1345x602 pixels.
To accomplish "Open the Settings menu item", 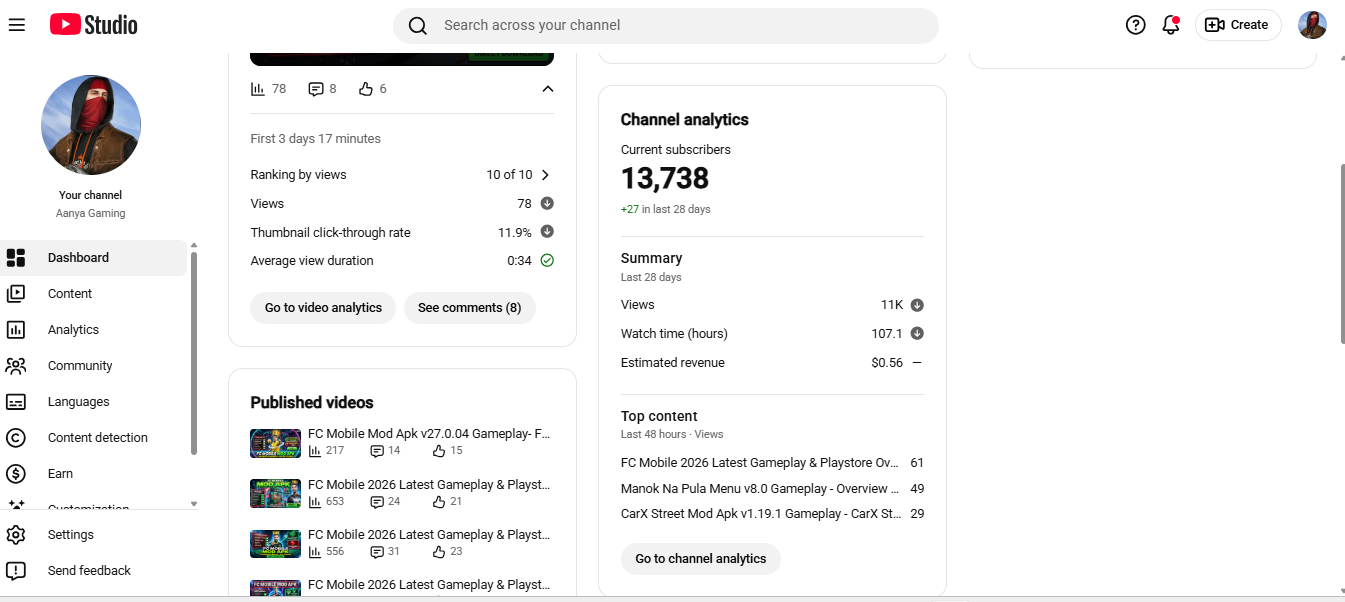I will [x=94, y=535].
